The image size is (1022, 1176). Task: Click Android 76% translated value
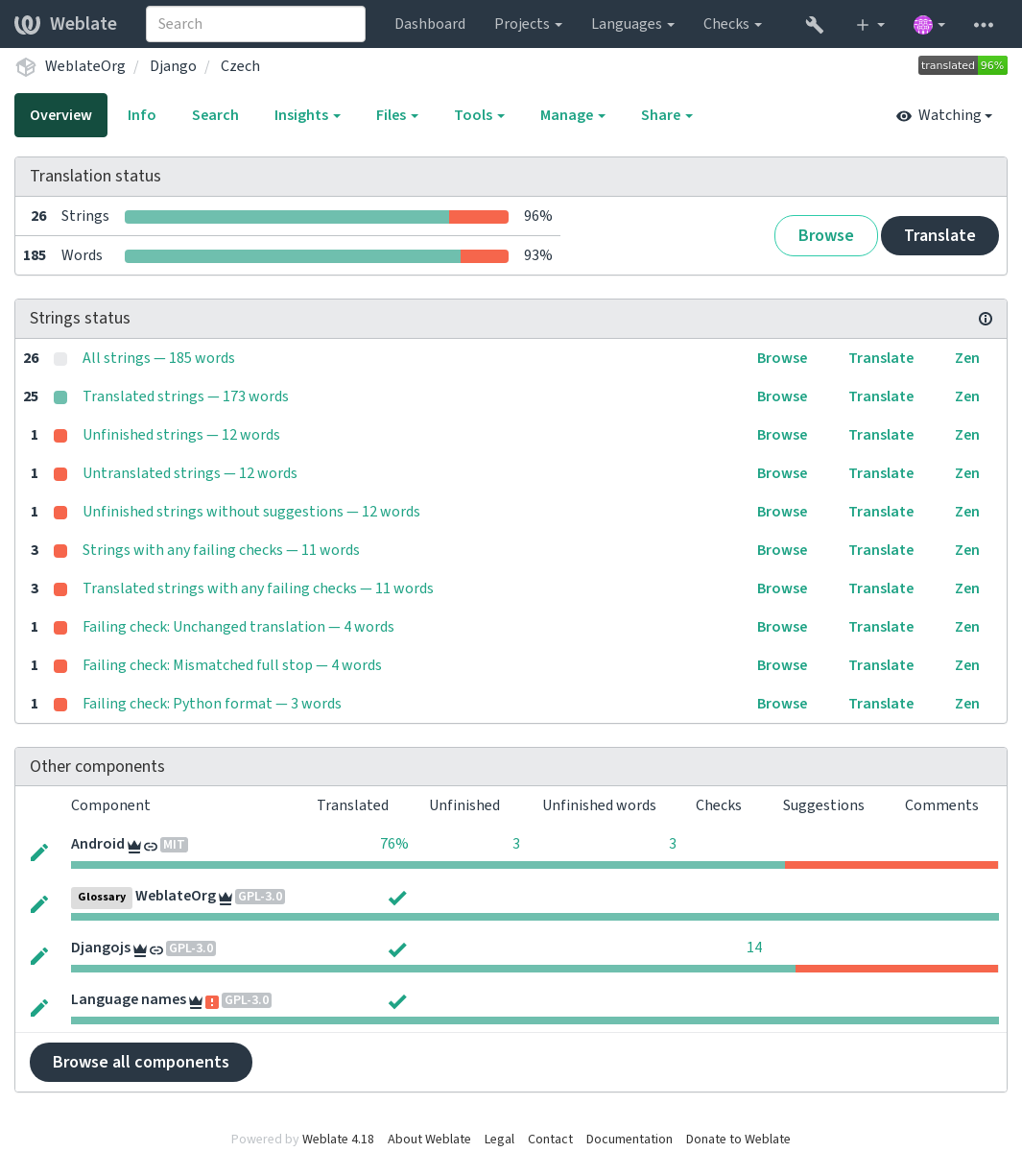click(x=394, y=844)
